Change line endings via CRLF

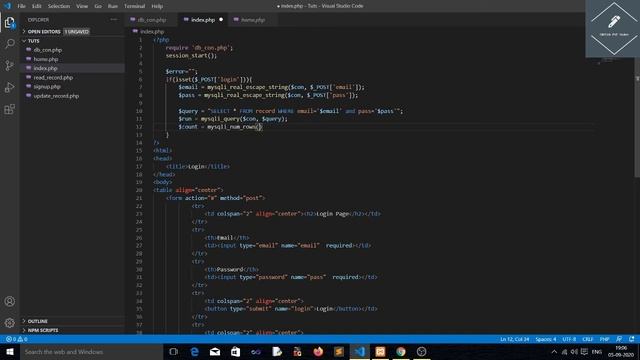587,339
